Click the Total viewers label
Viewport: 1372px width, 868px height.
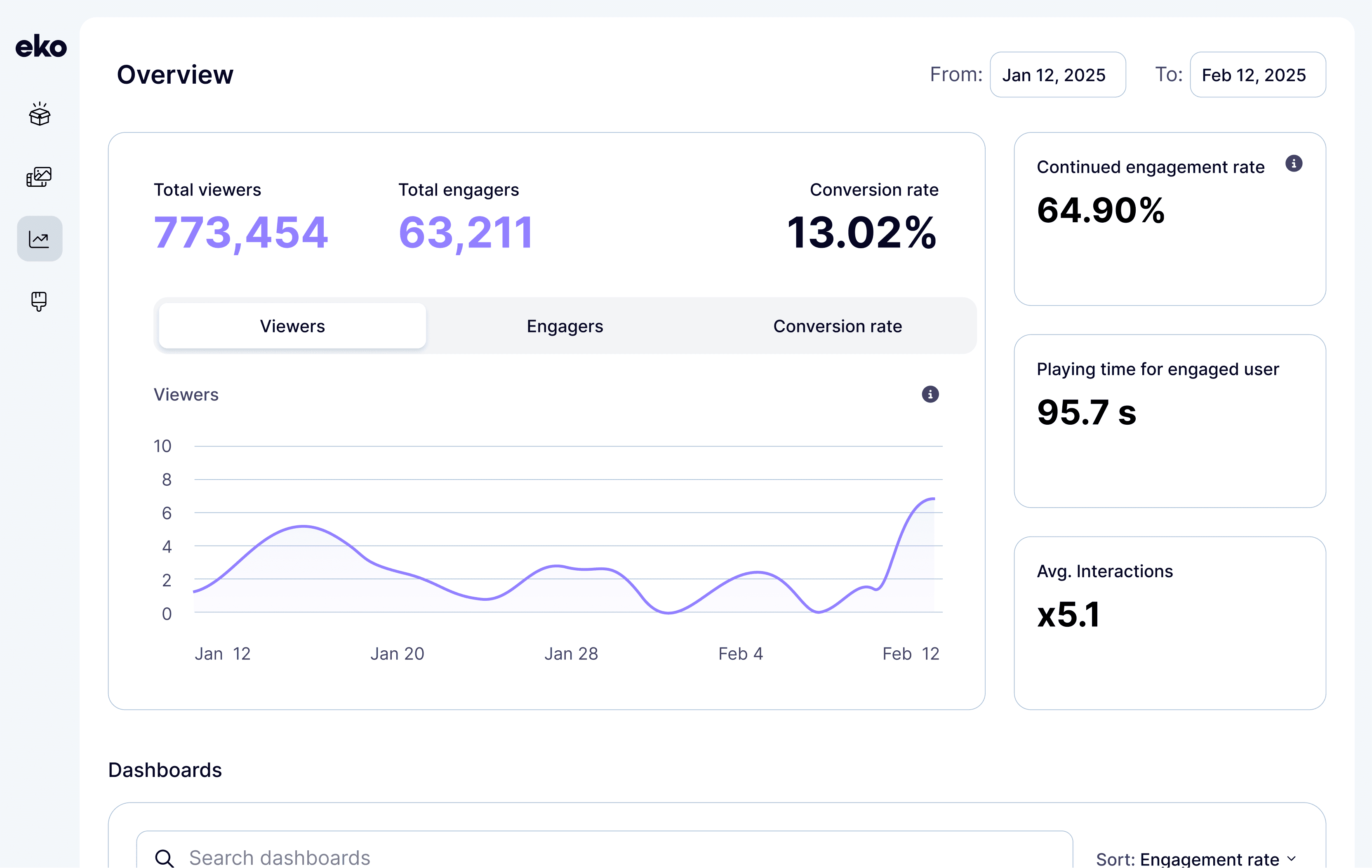(x=207, y=190)
